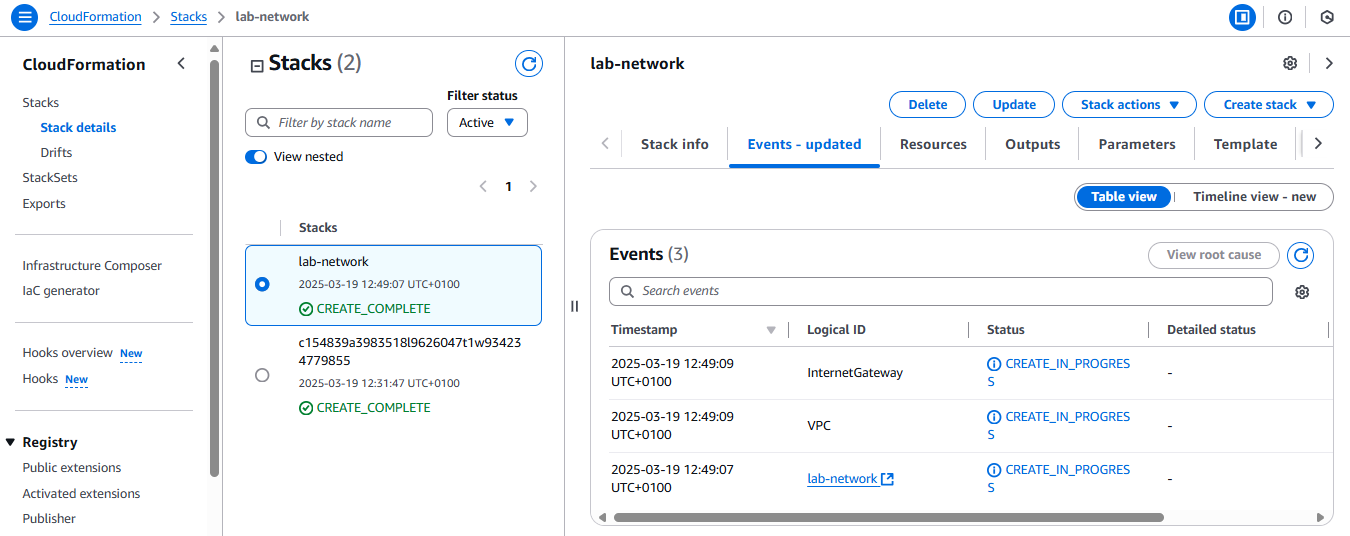Click the hexagon security icon at top right

tap(1327, 17)
